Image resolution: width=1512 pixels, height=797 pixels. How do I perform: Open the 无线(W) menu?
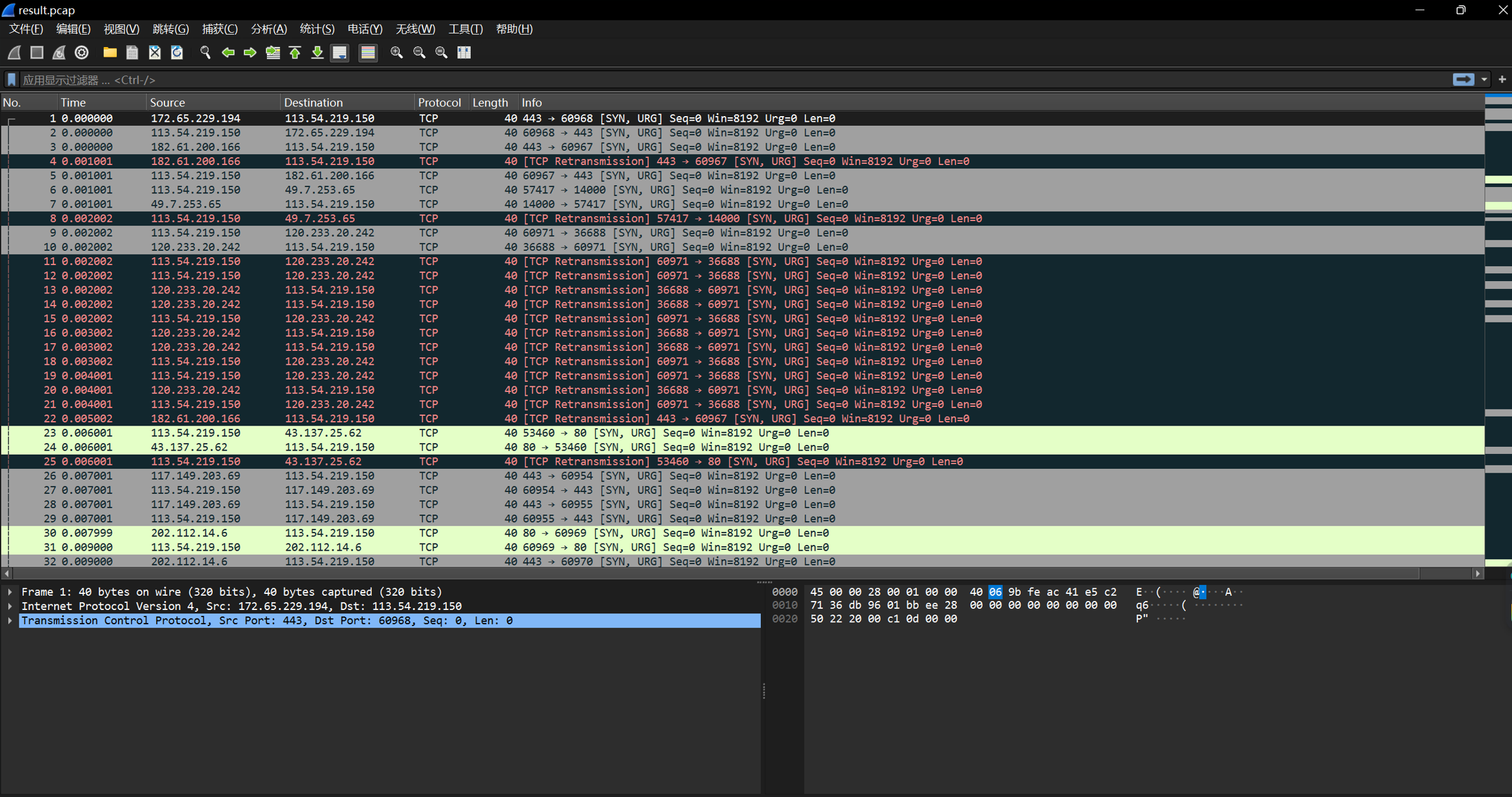[x=415, y=29]
